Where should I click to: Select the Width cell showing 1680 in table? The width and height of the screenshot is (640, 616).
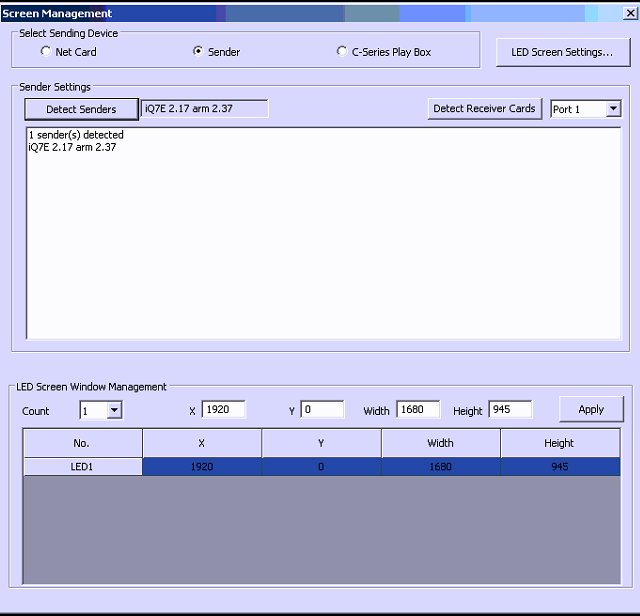click(x=440, y=467)
